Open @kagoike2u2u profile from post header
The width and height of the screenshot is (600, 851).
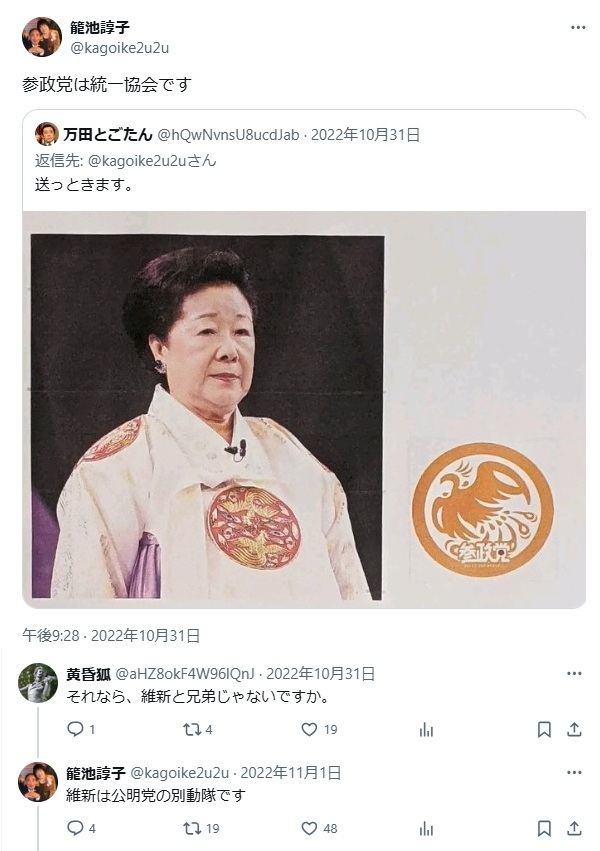click(x=119, y=48)
